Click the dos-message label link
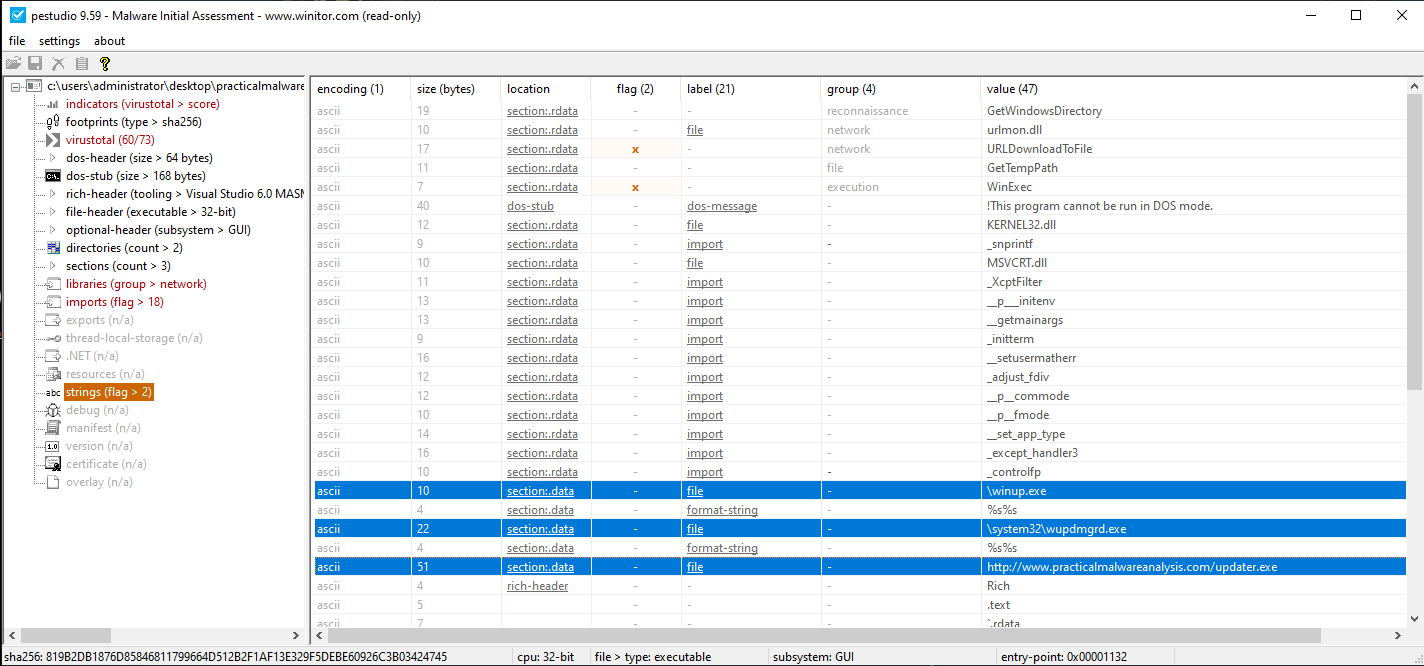Viewport: 1424px width, 666px height. pos(721,206)
